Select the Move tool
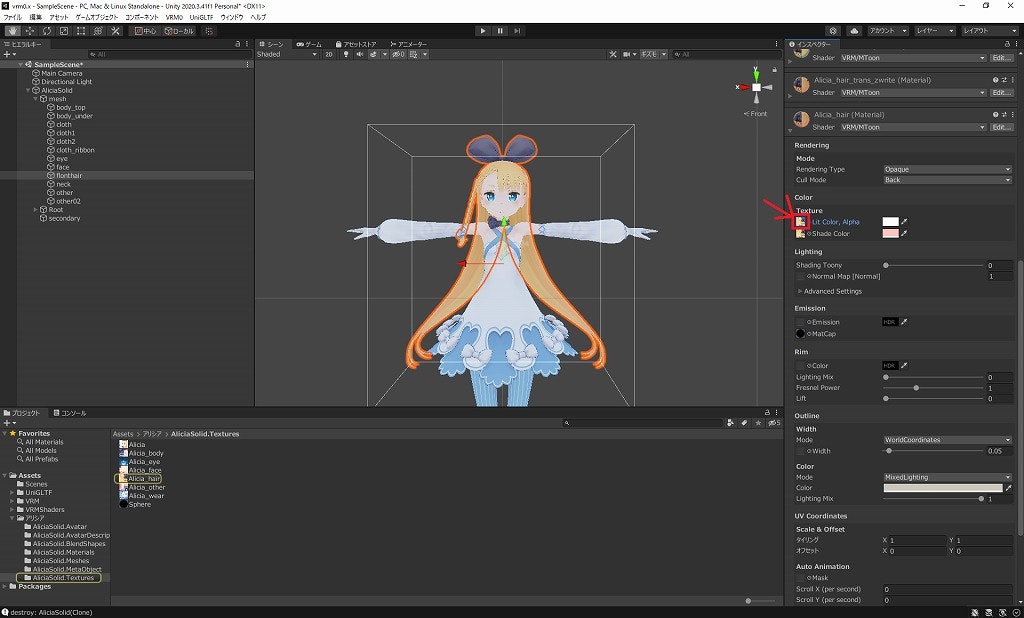The width and height of the screenshot is (1024, 618). (x=29, y=31)
